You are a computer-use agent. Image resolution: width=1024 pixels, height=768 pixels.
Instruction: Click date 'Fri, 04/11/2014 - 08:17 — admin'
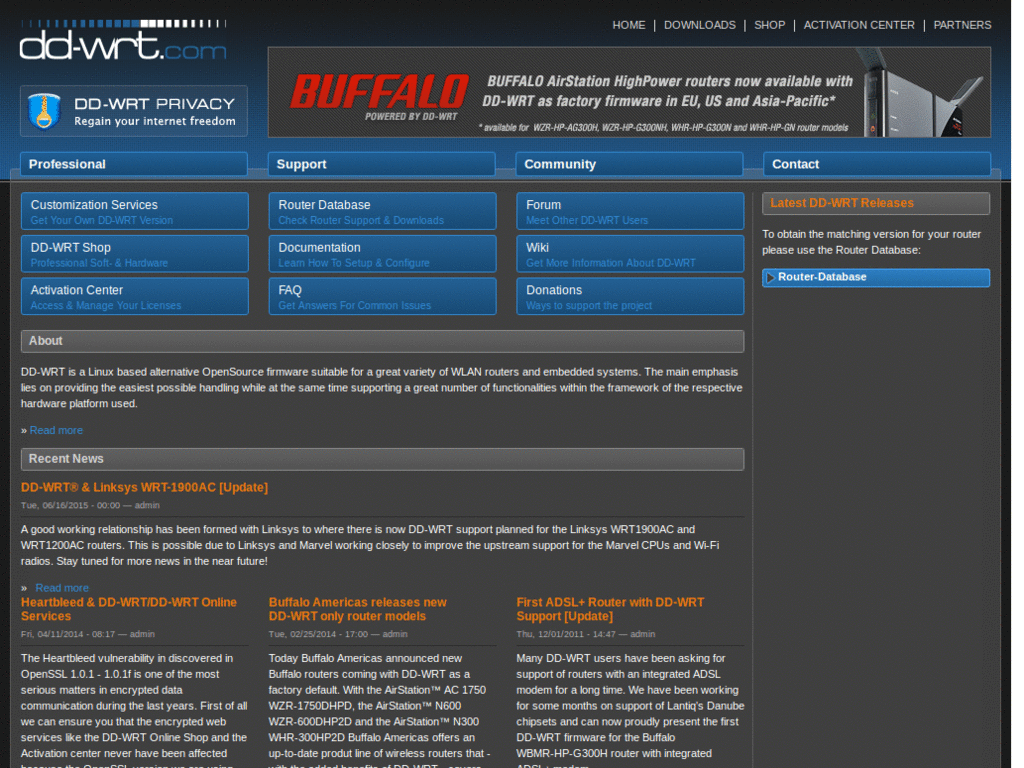88,634
